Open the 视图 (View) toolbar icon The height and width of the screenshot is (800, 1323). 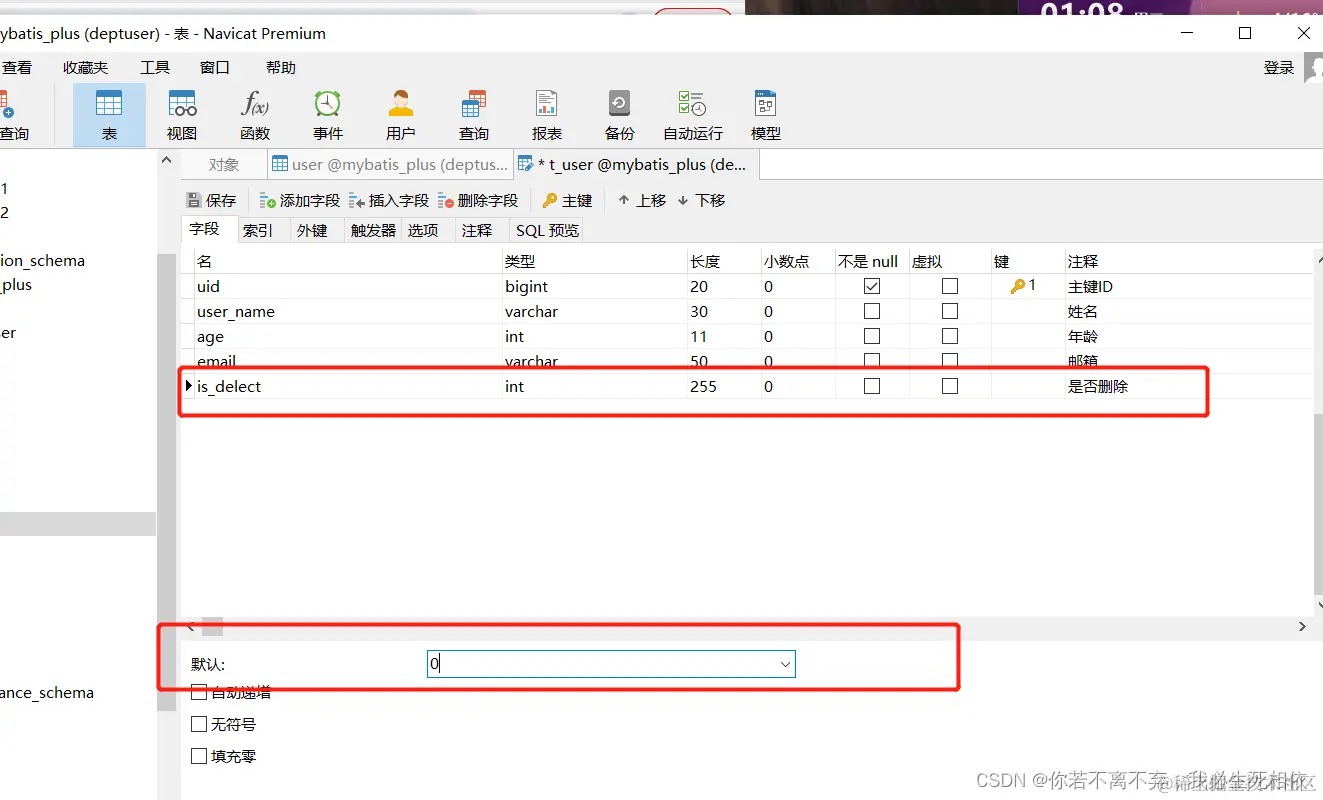182,114
